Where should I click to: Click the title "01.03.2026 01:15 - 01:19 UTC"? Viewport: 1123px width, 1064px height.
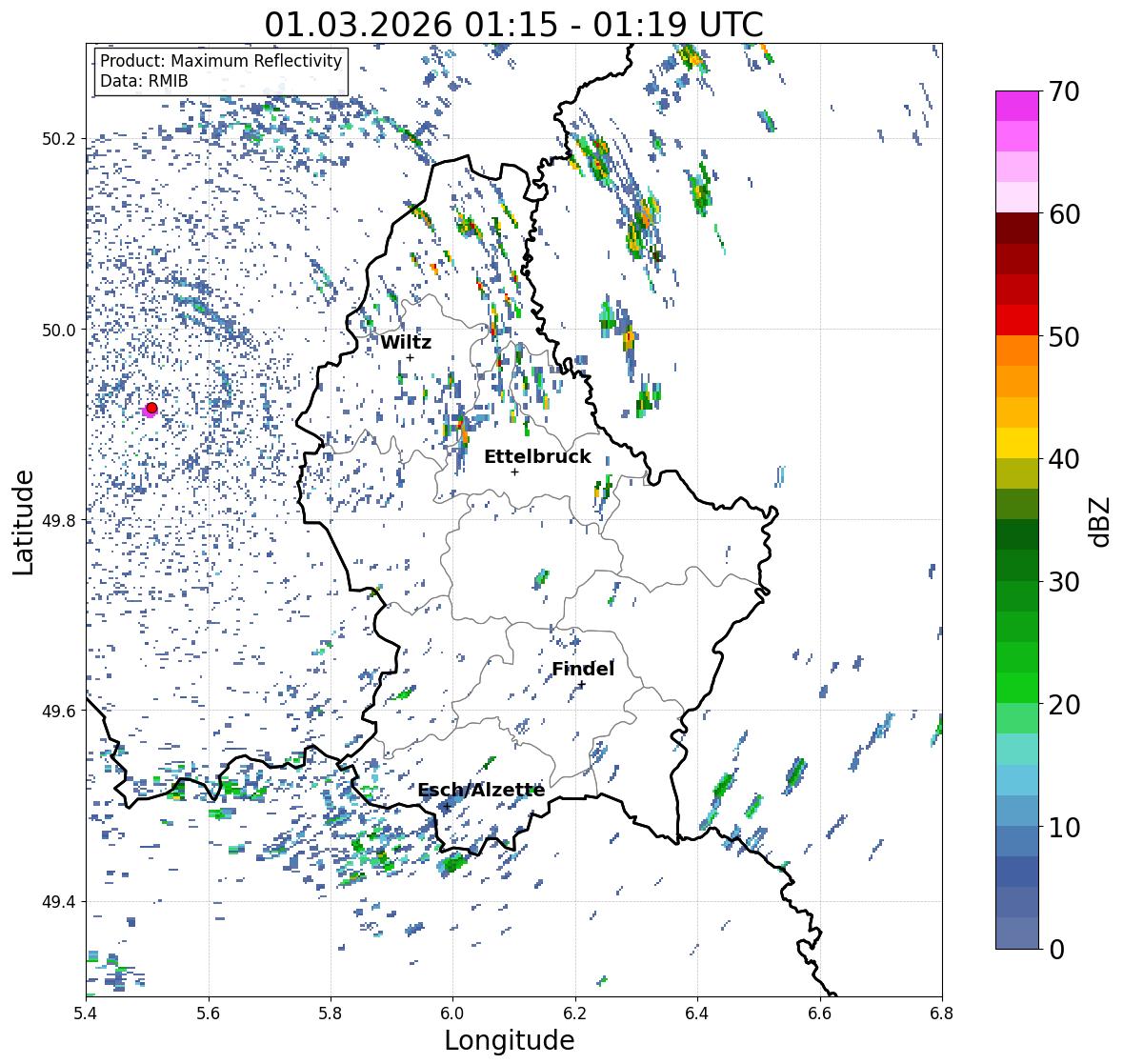(x=513, y=25)
